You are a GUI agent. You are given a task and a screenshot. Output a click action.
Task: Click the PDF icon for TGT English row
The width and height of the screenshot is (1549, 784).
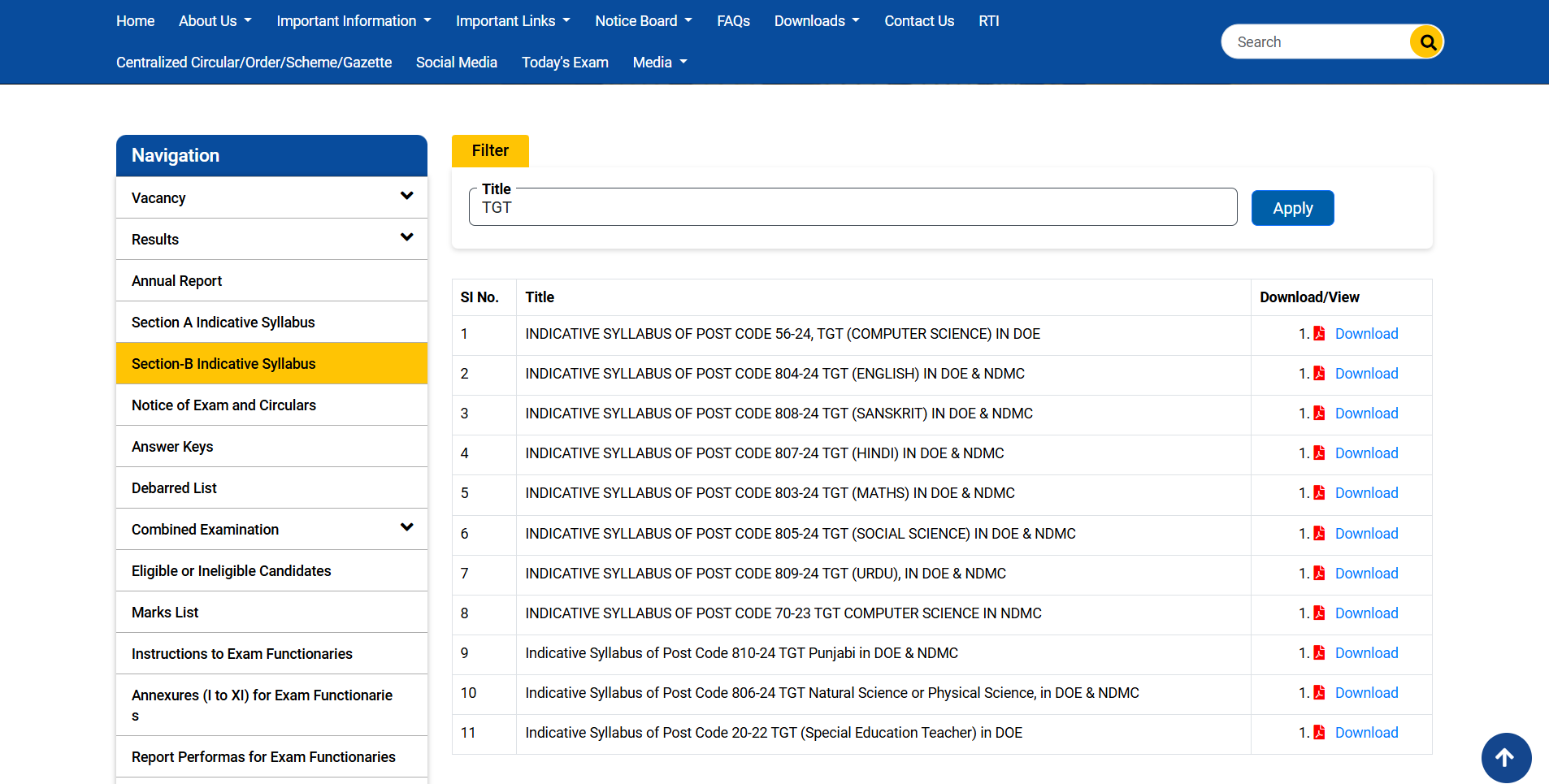[1319, 374]
